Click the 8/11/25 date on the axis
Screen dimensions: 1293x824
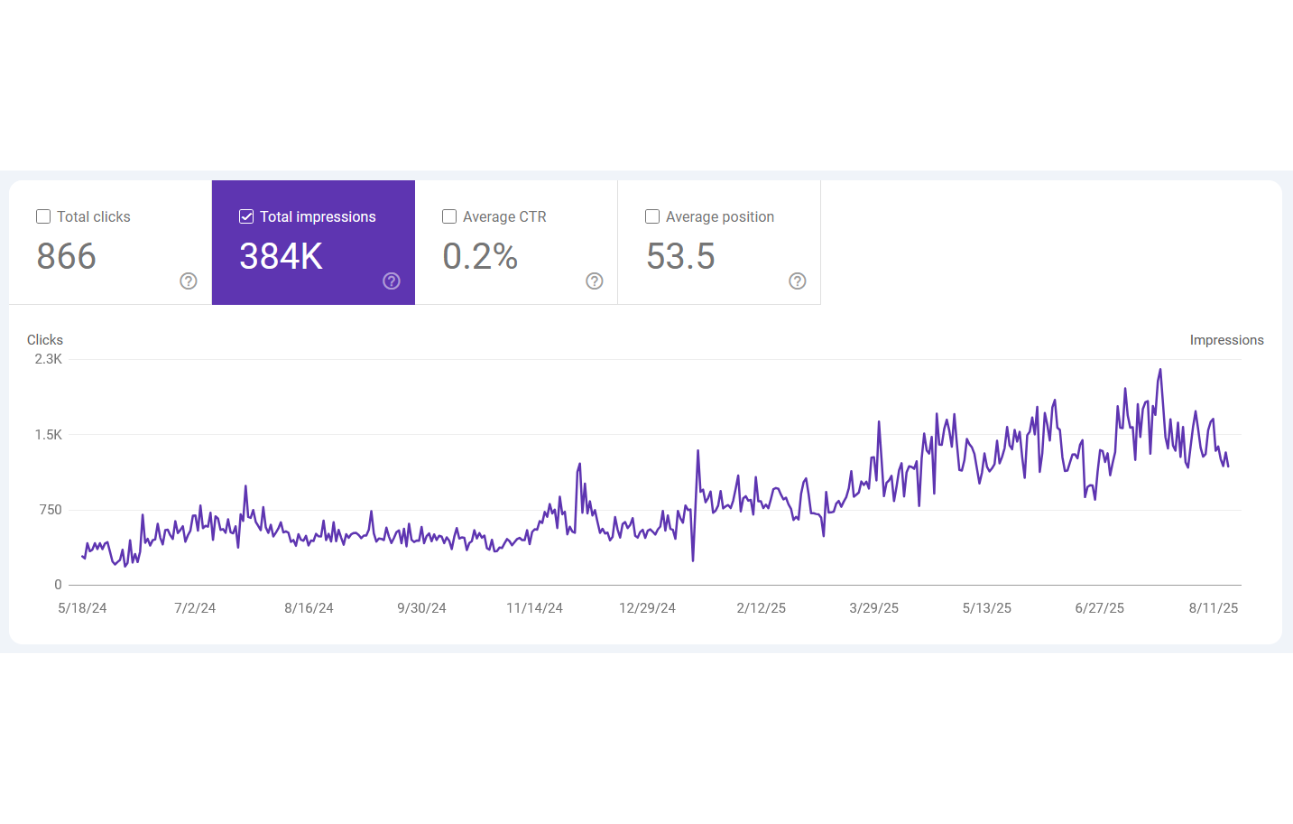pos(1213,608)
